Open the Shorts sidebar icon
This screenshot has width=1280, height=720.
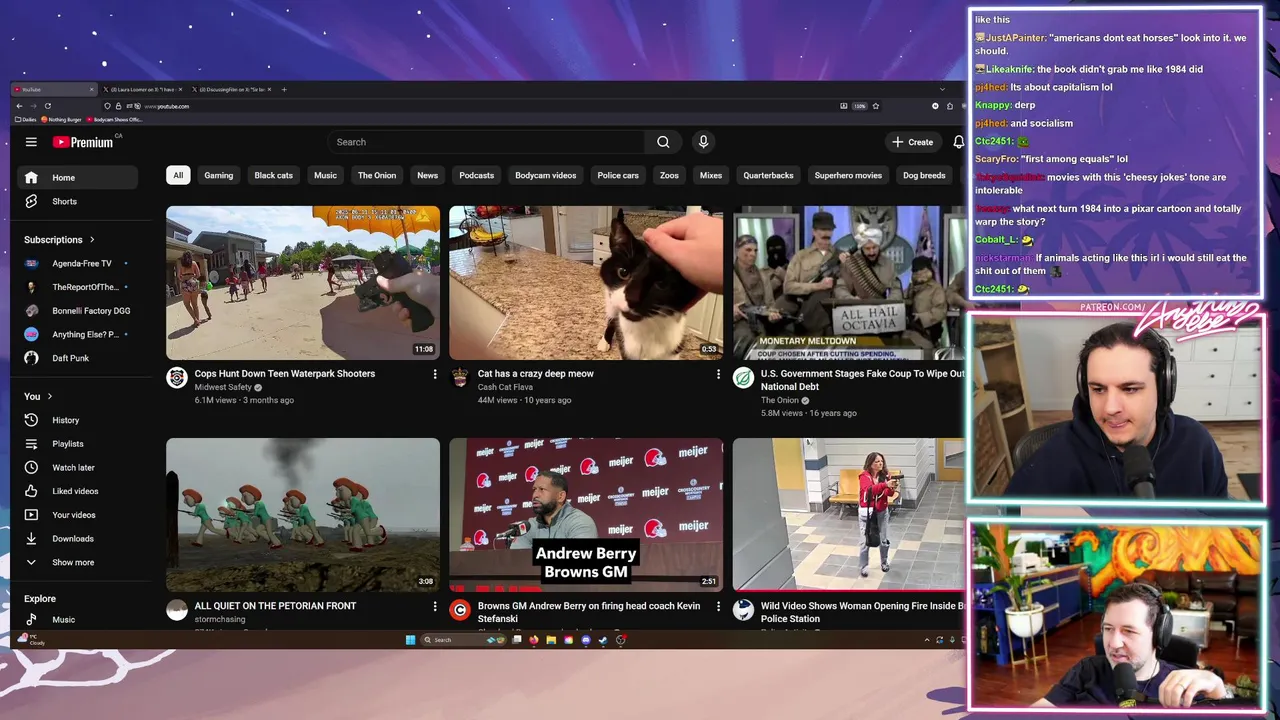[x=31, y=201]
